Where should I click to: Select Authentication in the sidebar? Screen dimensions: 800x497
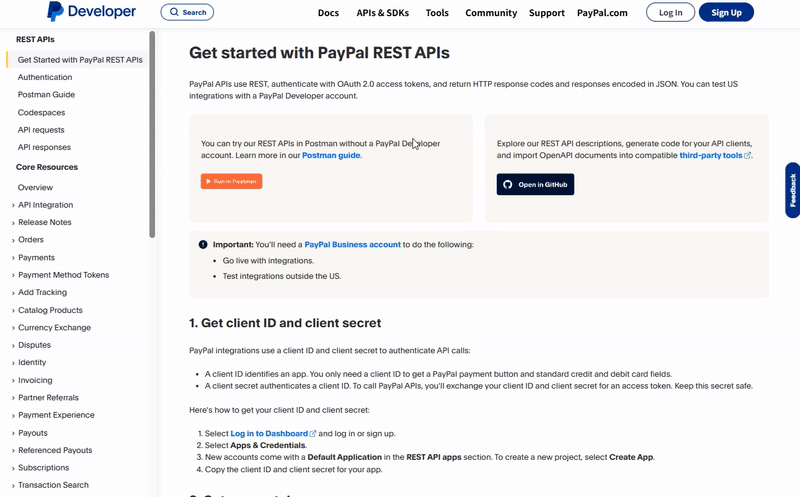pyautogui.click(x=45, y=77)
